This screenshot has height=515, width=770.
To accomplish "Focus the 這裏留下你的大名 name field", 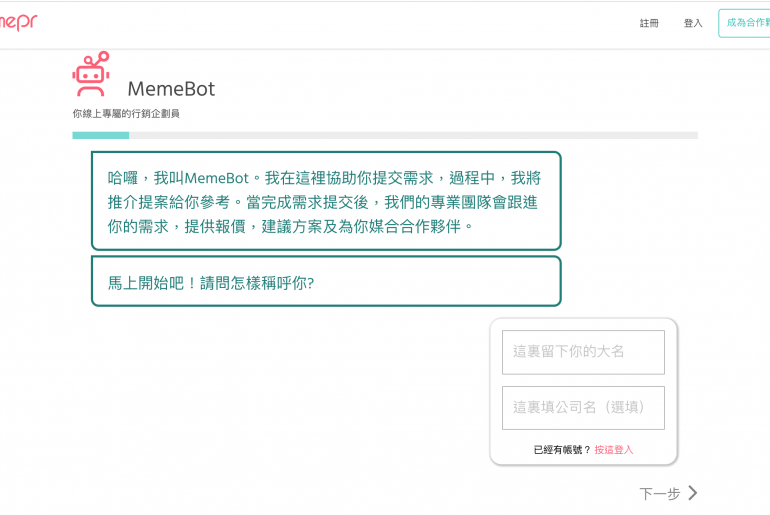I will (x=583, y=352).
